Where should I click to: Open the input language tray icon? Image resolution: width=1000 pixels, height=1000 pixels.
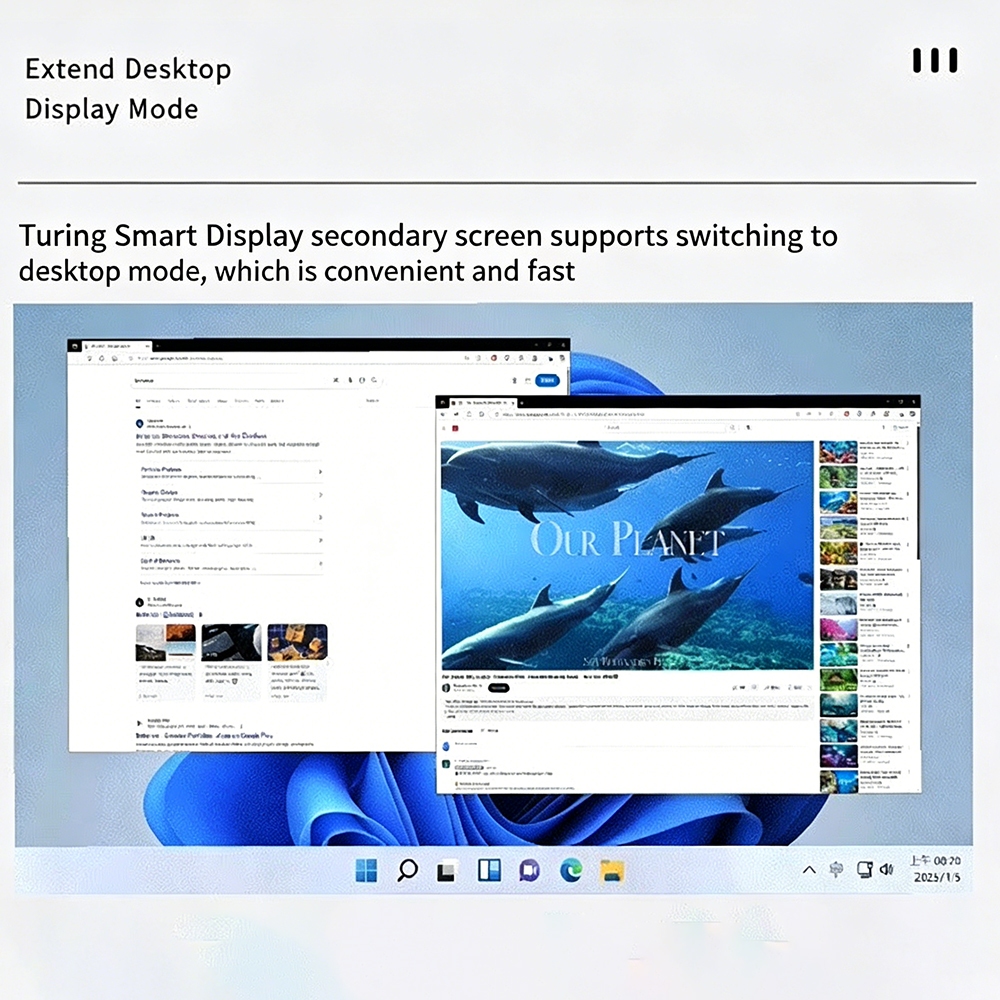pyautogui.click(x=836, y=869)
